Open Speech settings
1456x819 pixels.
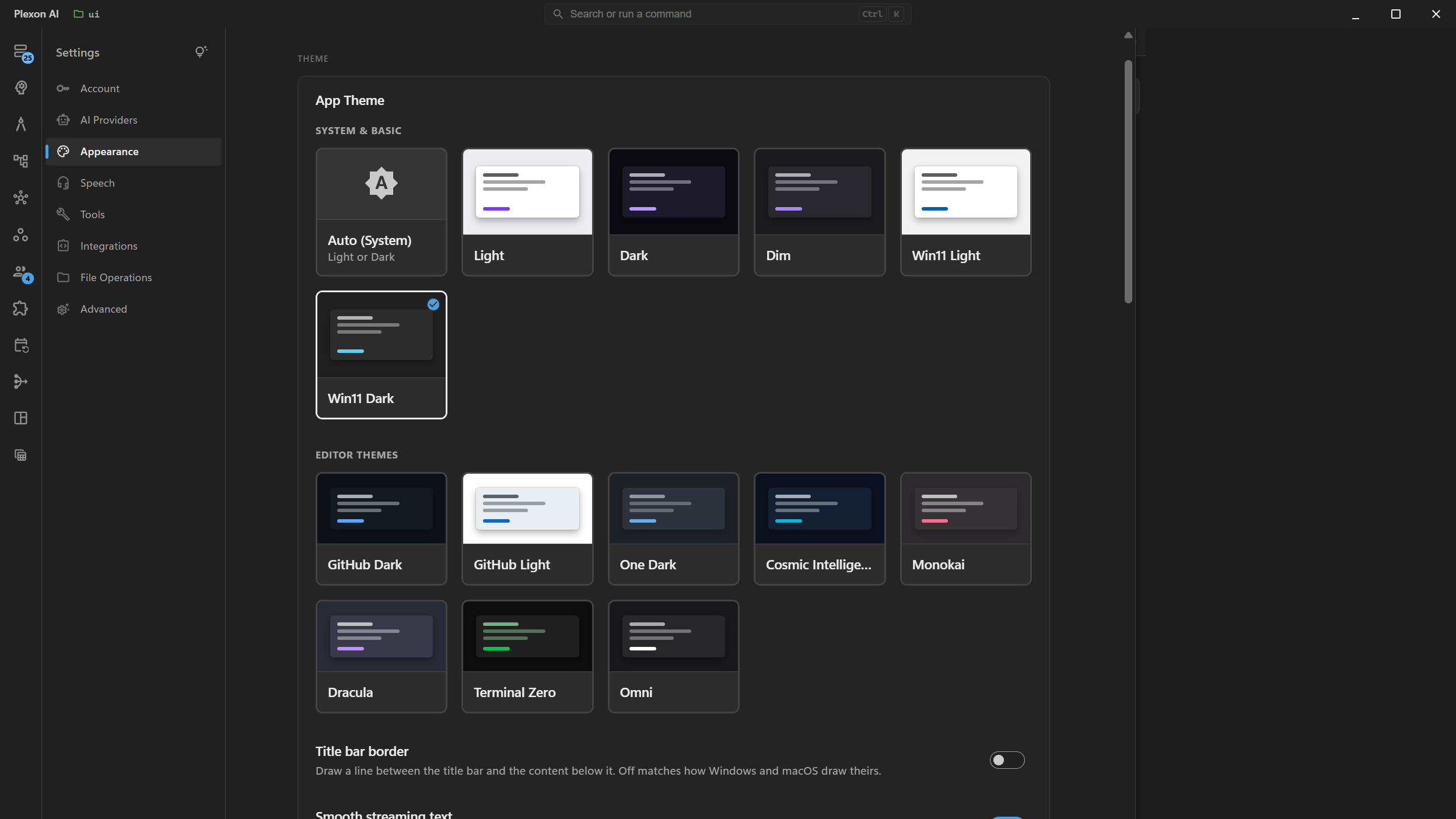(134, 183)
